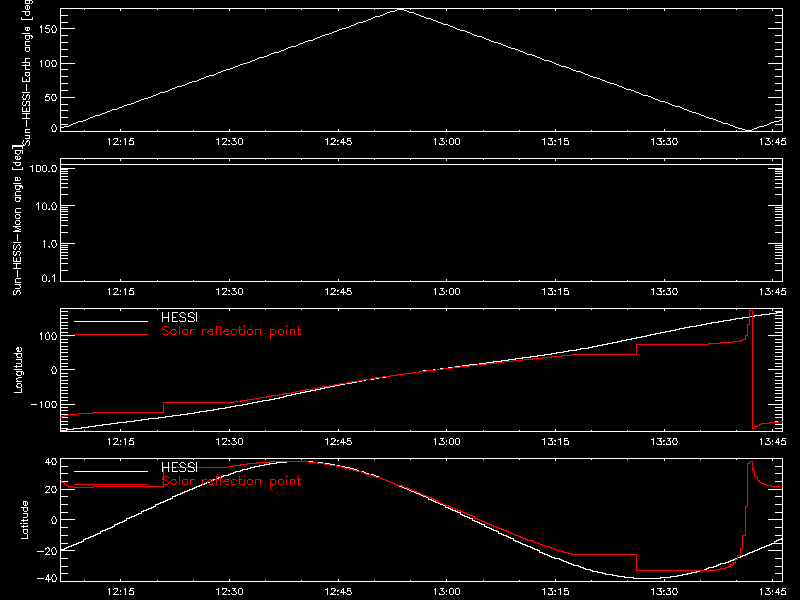Click the 13:15 time label under the Moon angle plot
The width and height of the screenshot is (800, 600).
555,292
